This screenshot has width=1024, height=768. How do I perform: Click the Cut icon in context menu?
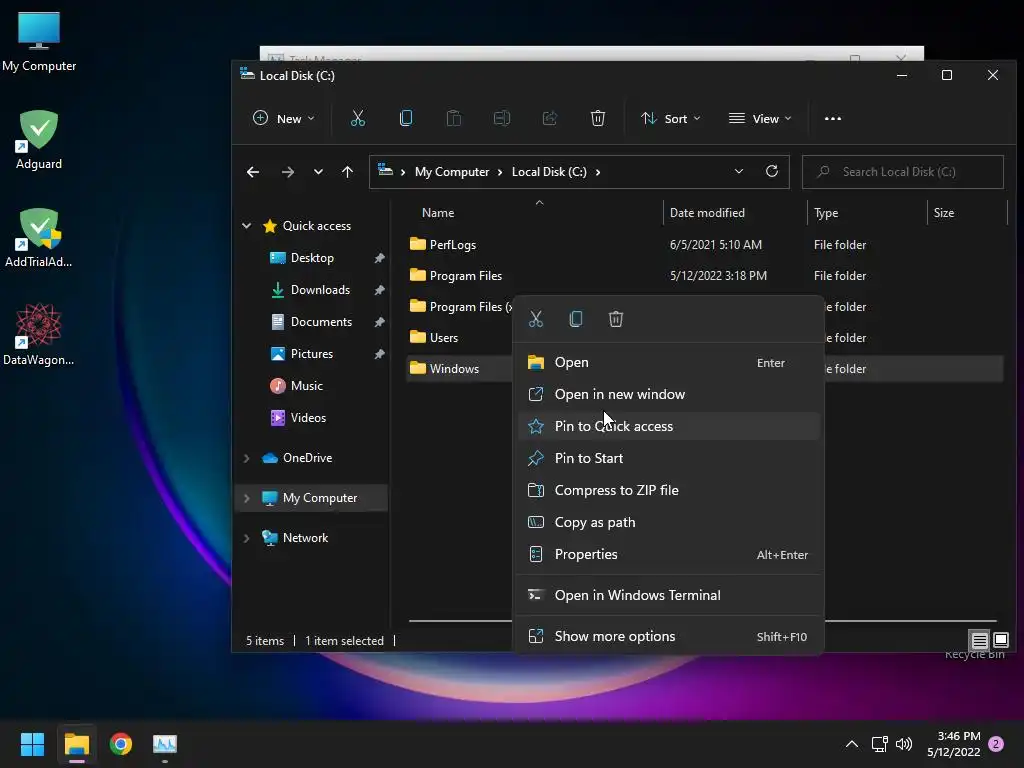[x=536, y=319]
